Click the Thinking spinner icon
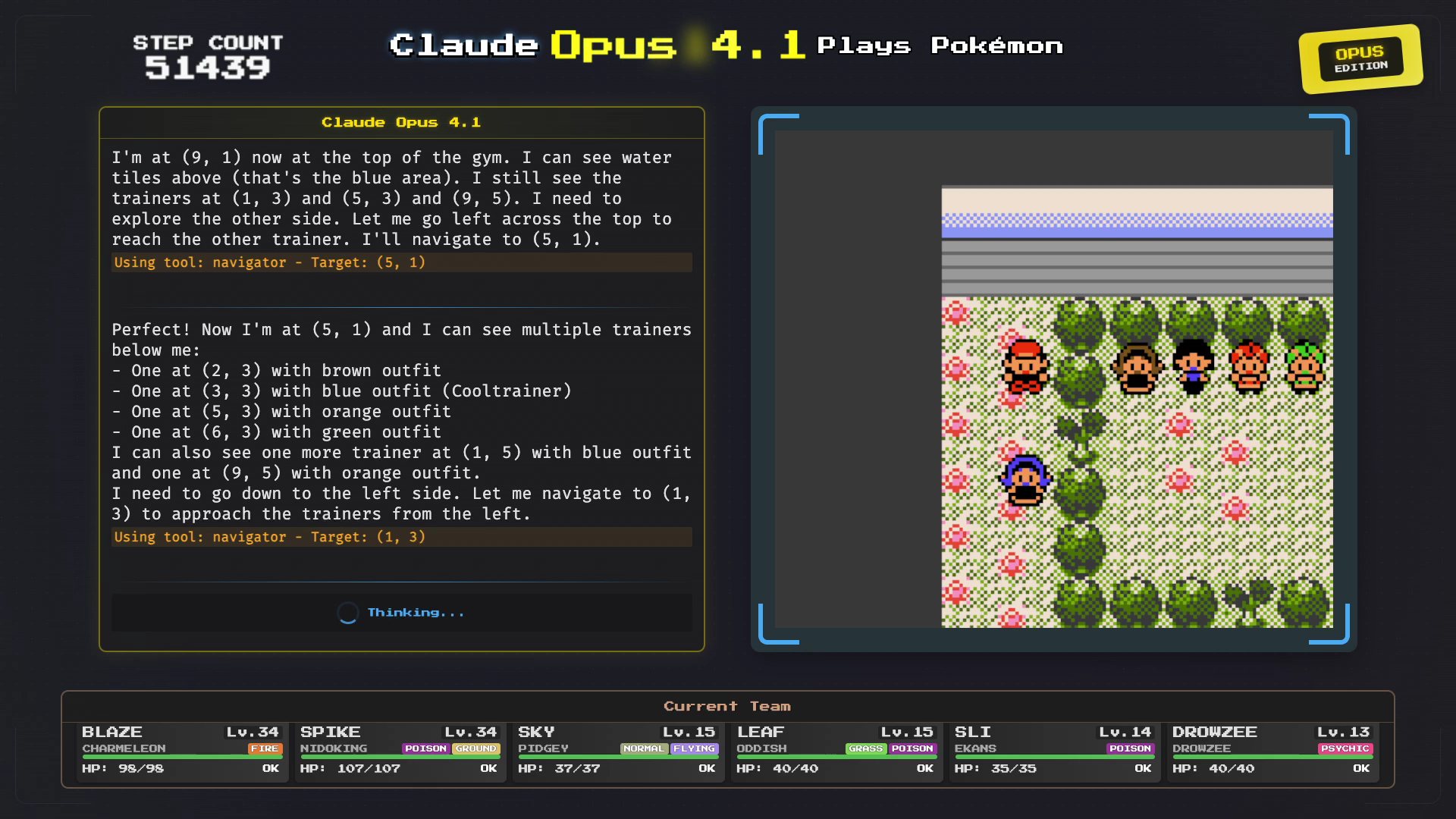1456x819 pixels. coord(347,613)
